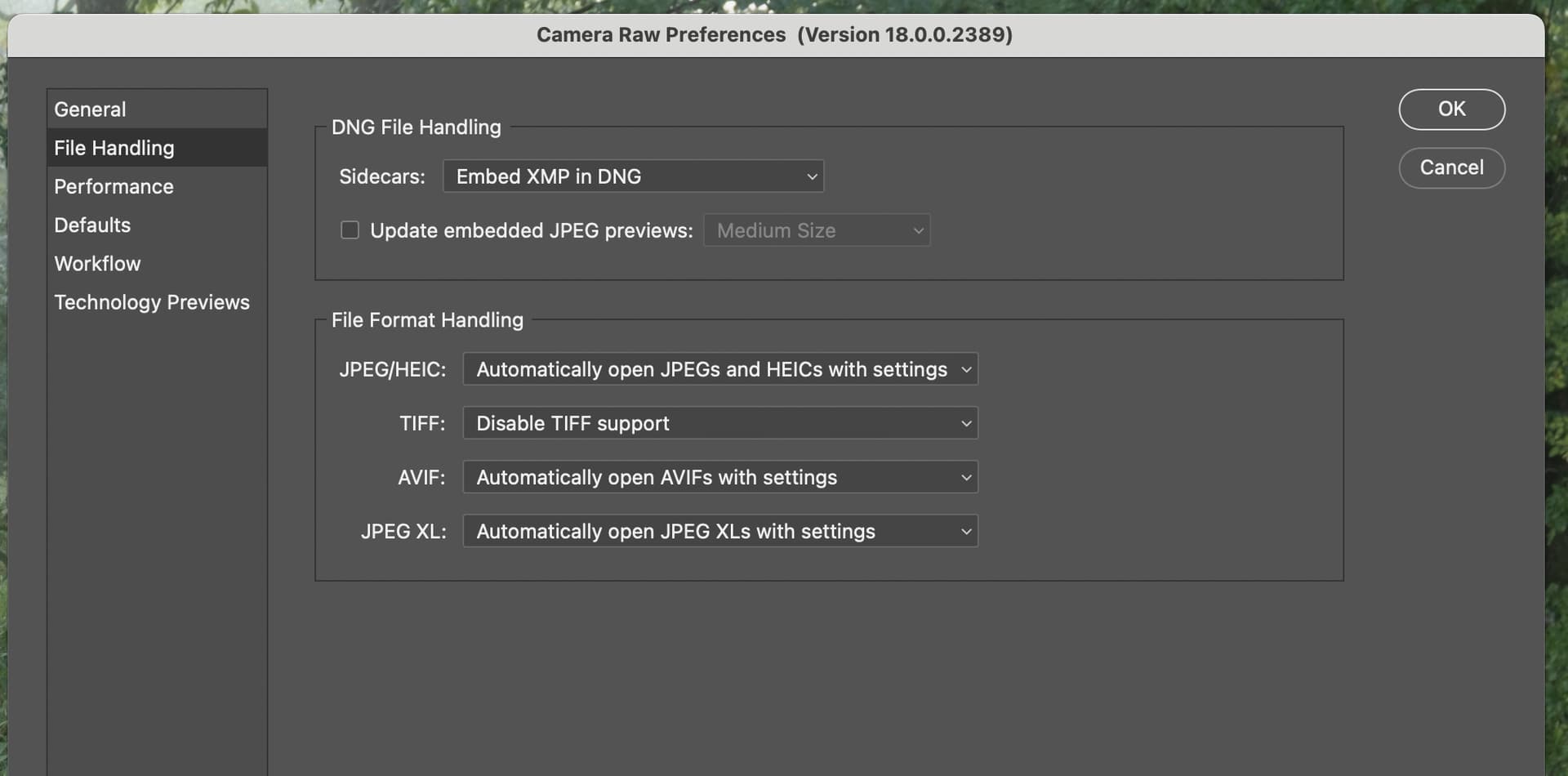Click the File Format Handling group heading
1568x776 pixels.
[427, 320]
